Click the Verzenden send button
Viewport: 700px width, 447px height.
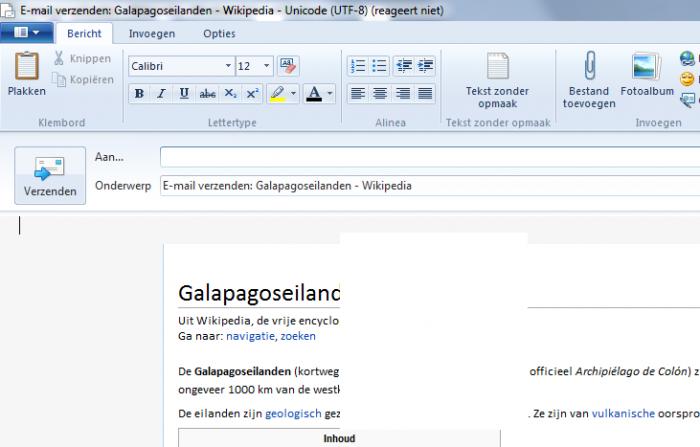[50, 175]
